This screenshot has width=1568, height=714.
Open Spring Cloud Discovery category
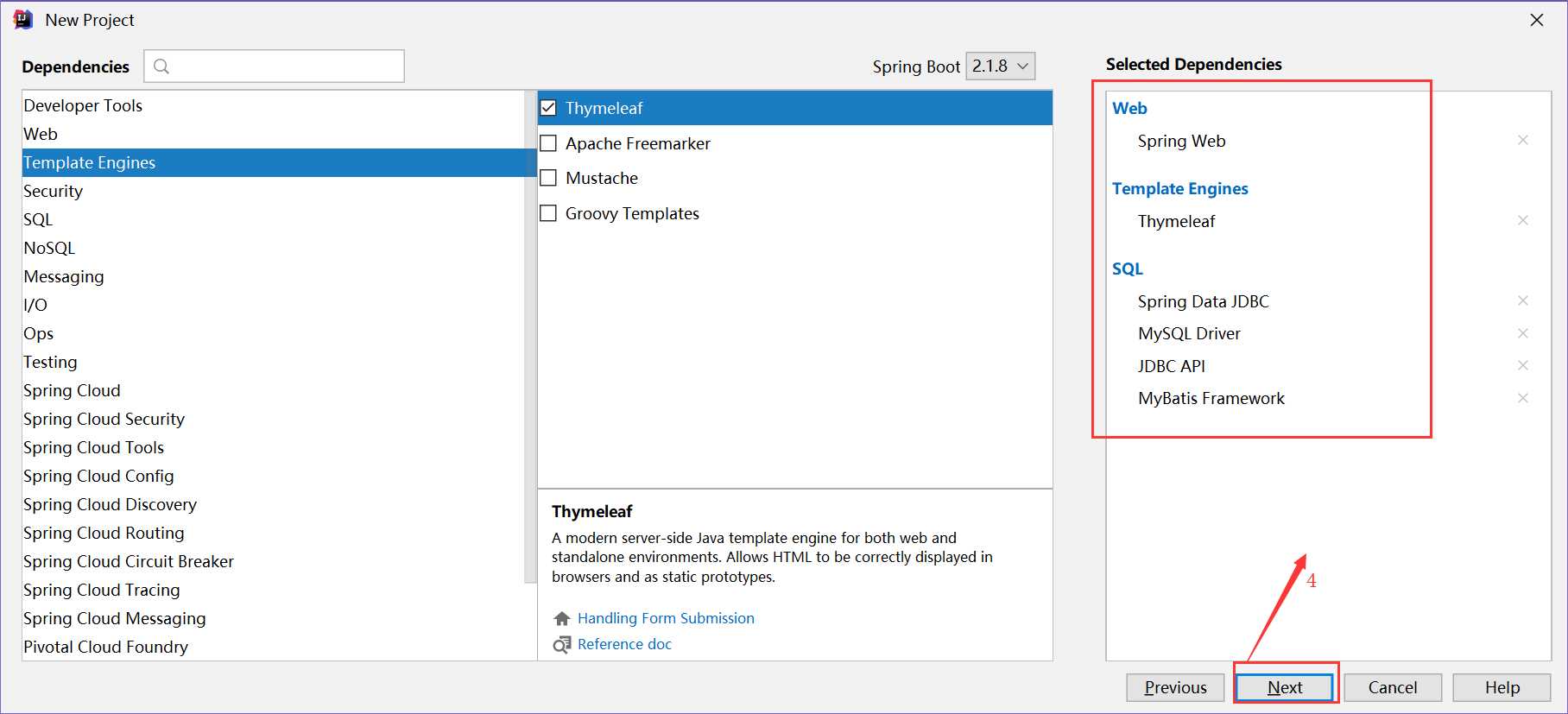click(x=273, y=504)
